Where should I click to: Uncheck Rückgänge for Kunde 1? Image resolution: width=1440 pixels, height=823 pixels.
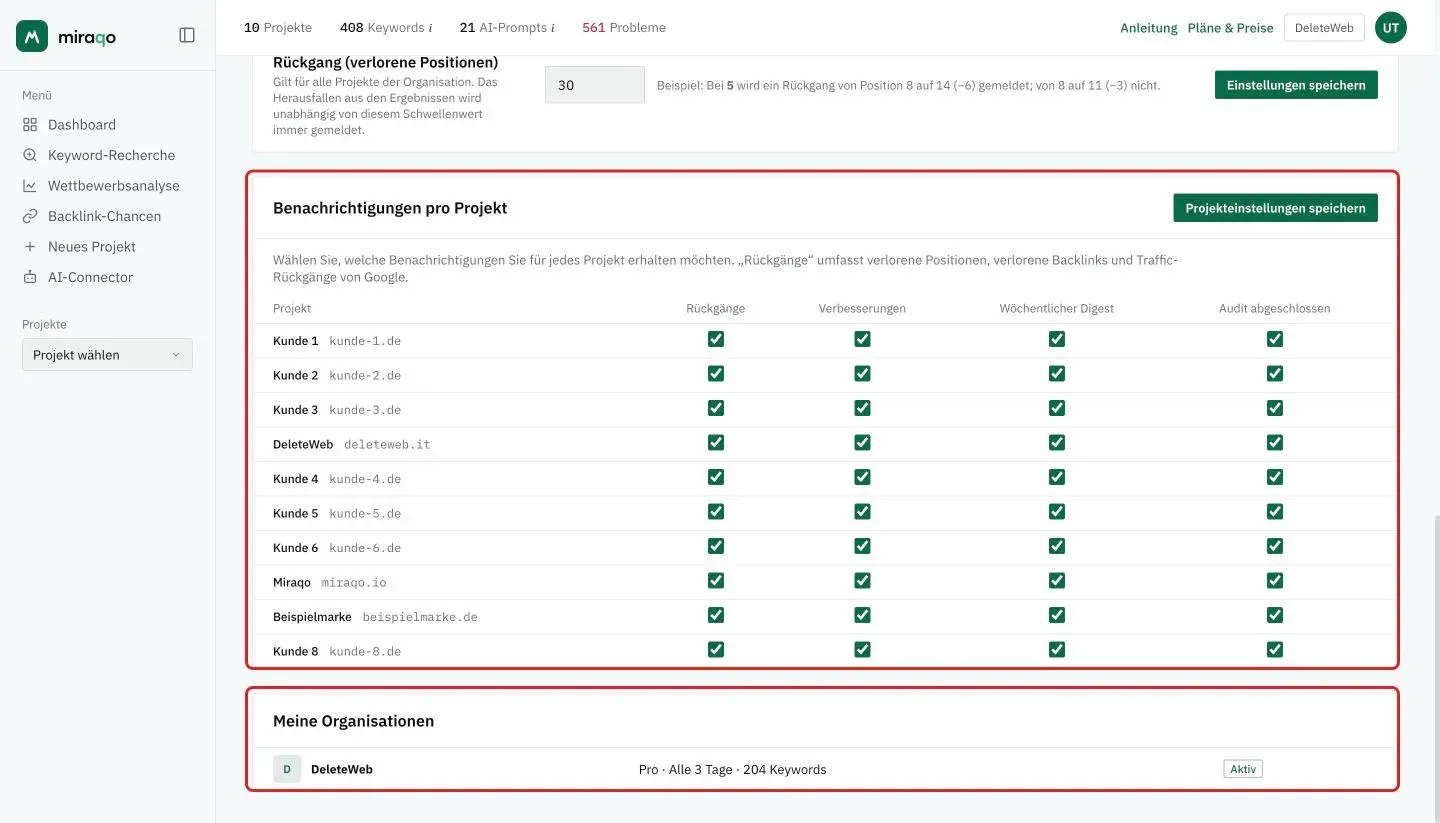tap(716, 340)
